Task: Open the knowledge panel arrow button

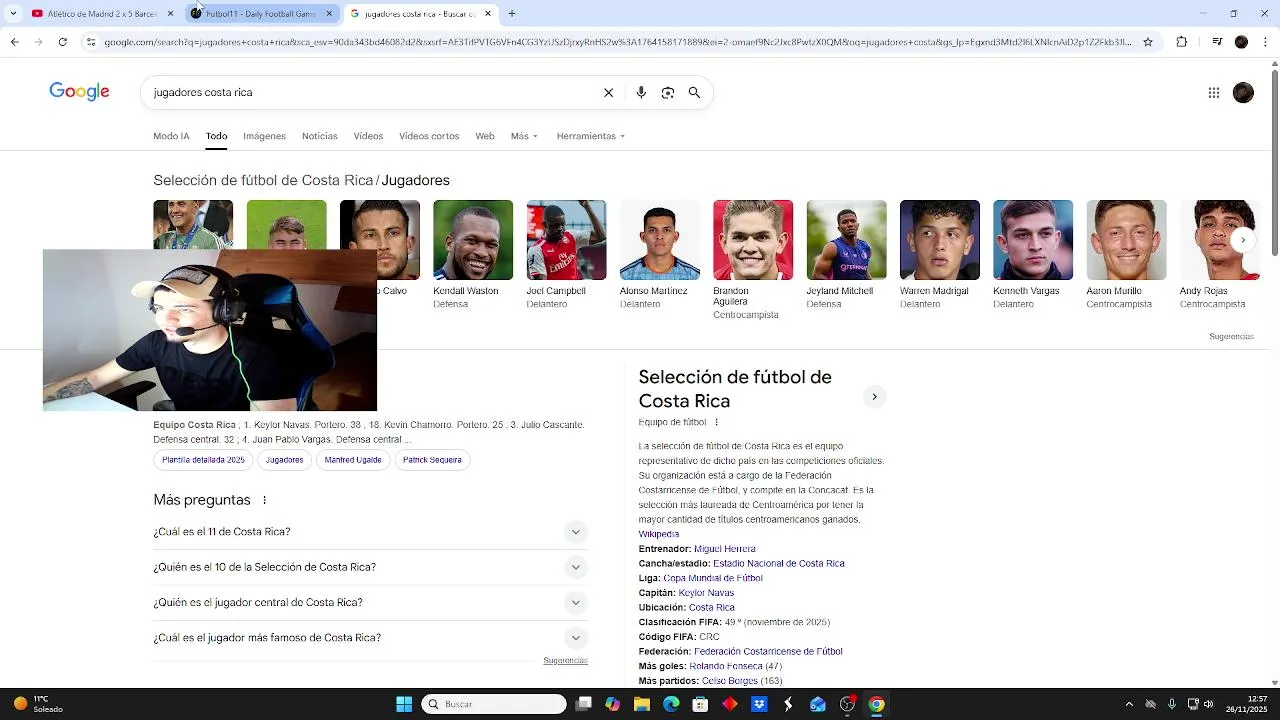Action: click(x=874, y=397)
